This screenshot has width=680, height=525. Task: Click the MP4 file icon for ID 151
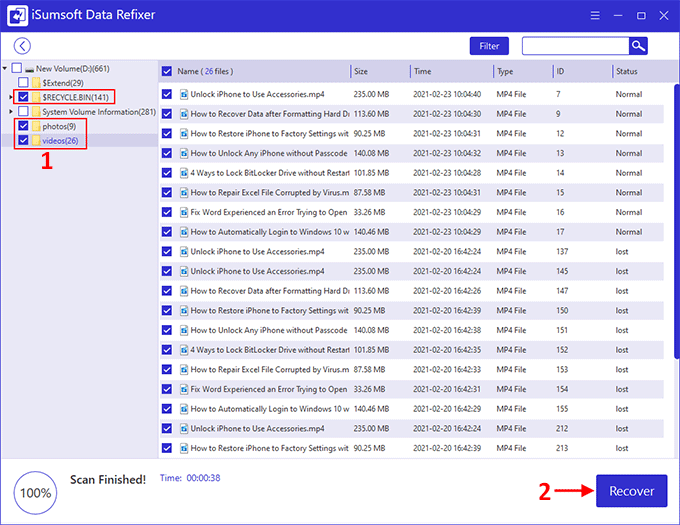click(x=184, y=330)
